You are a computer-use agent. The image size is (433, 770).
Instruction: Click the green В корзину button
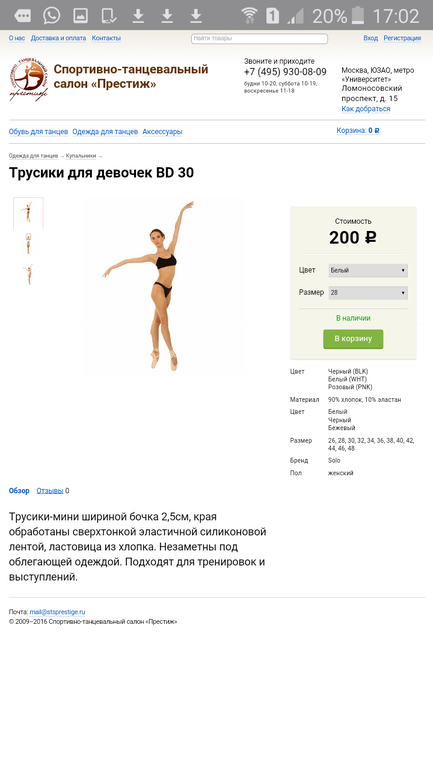[x=353, y=339]
